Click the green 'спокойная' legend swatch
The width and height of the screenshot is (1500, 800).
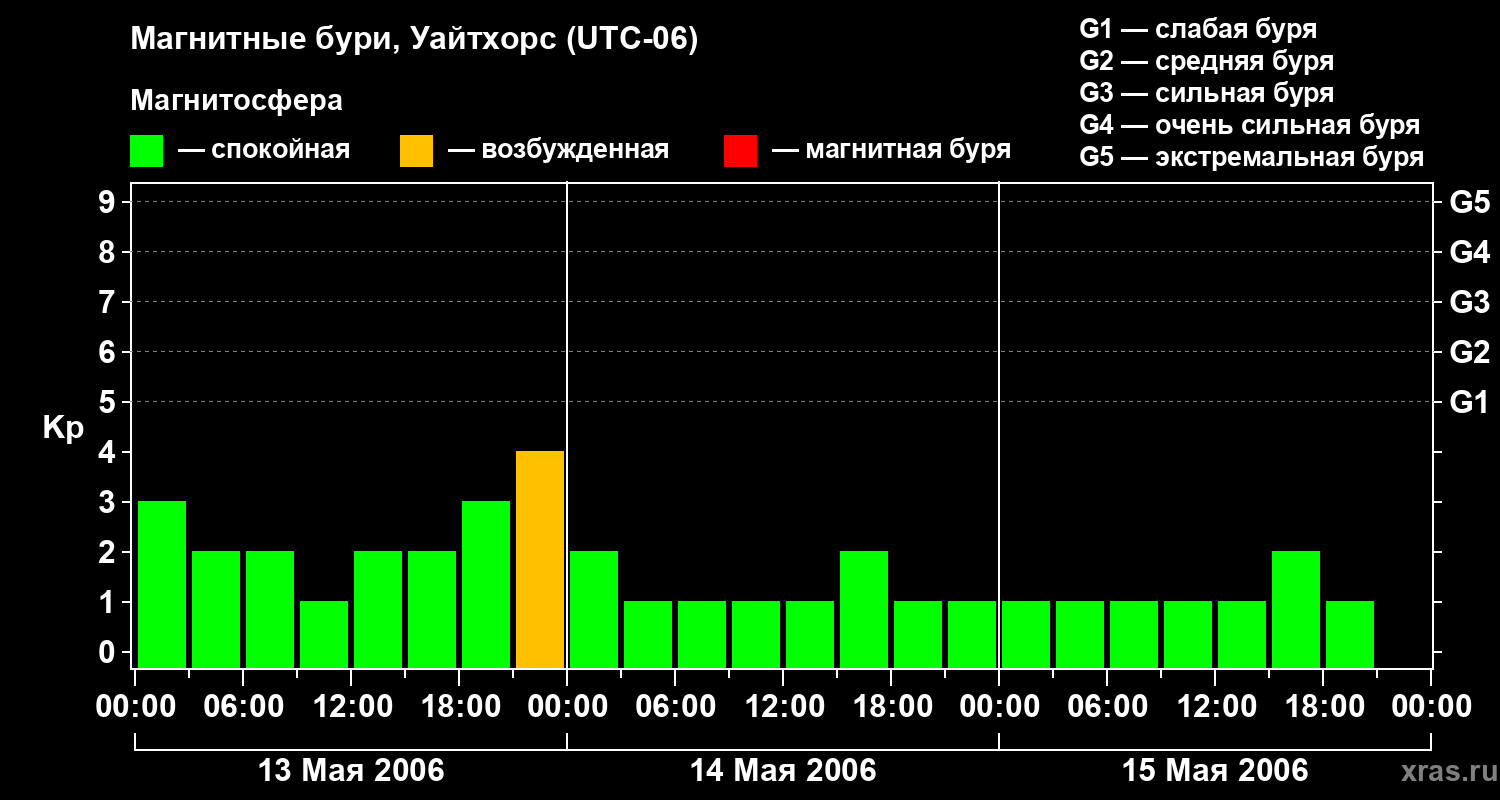pos(147,151)
